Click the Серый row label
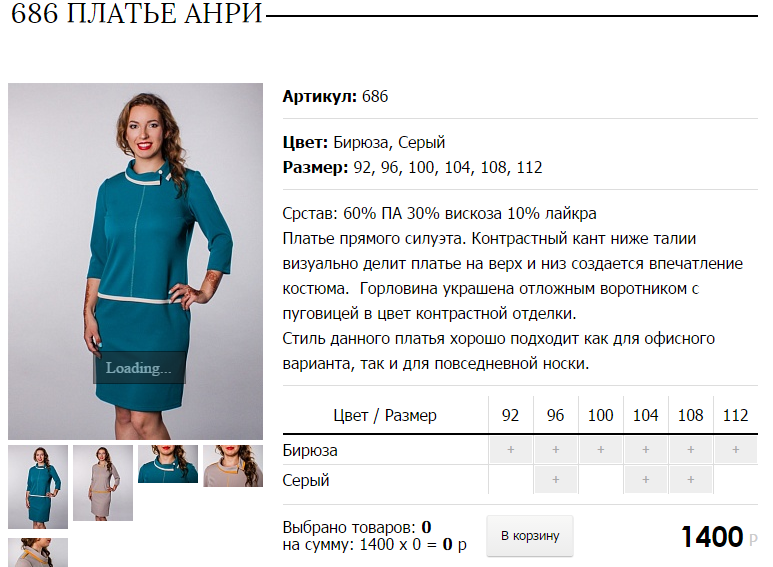Image resolution: width=773 pixels, height=567 pixels. pos(306,480)
